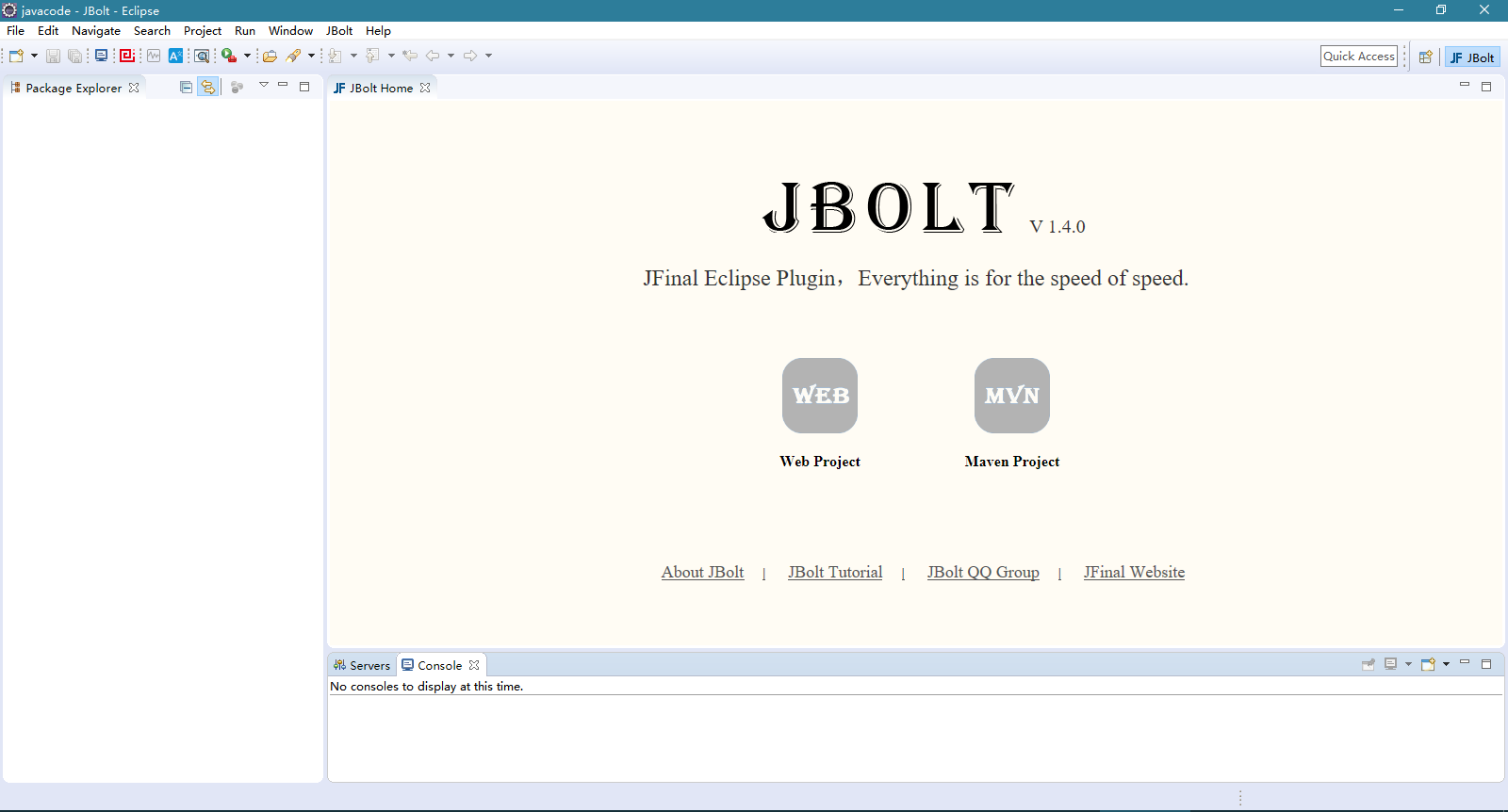
Task: Close the JBolt Home tab
Action: coord(425,88)
